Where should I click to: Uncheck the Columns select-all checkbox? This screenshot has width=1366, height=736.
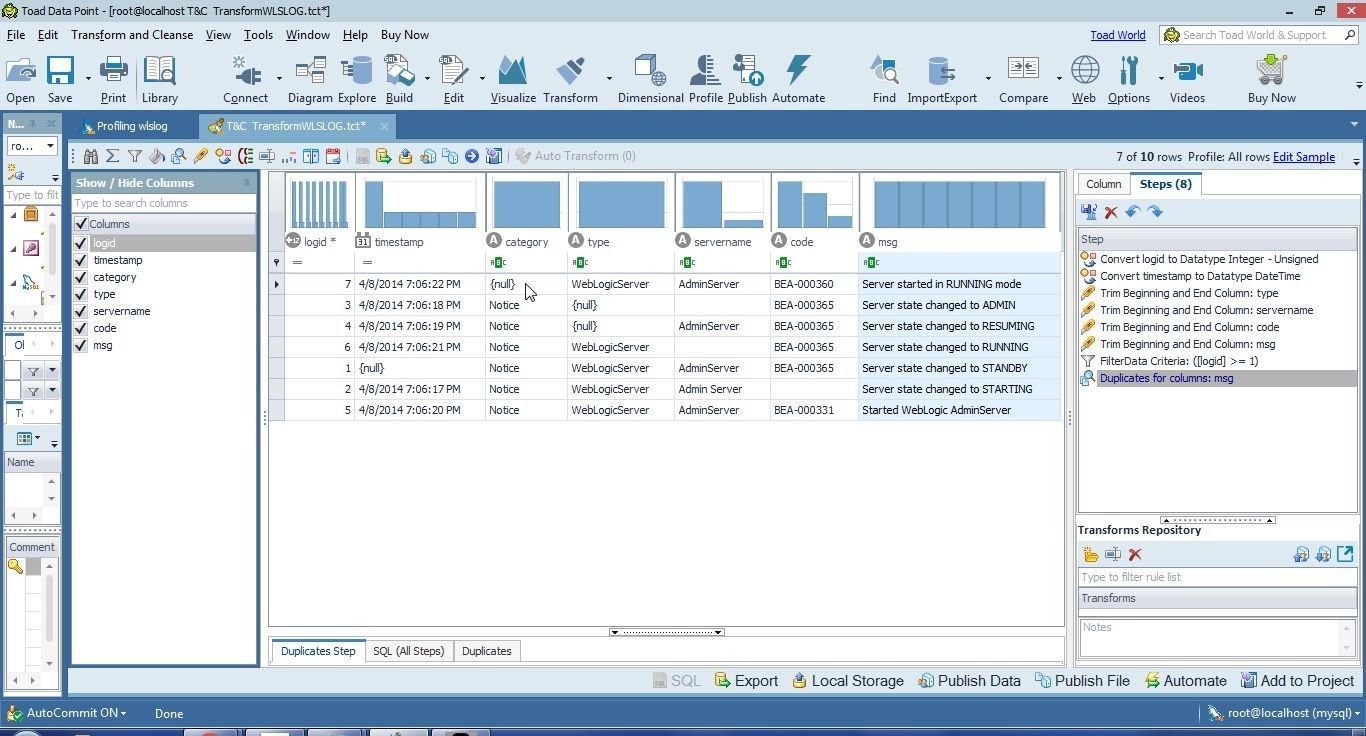click(x=81, y=224)
